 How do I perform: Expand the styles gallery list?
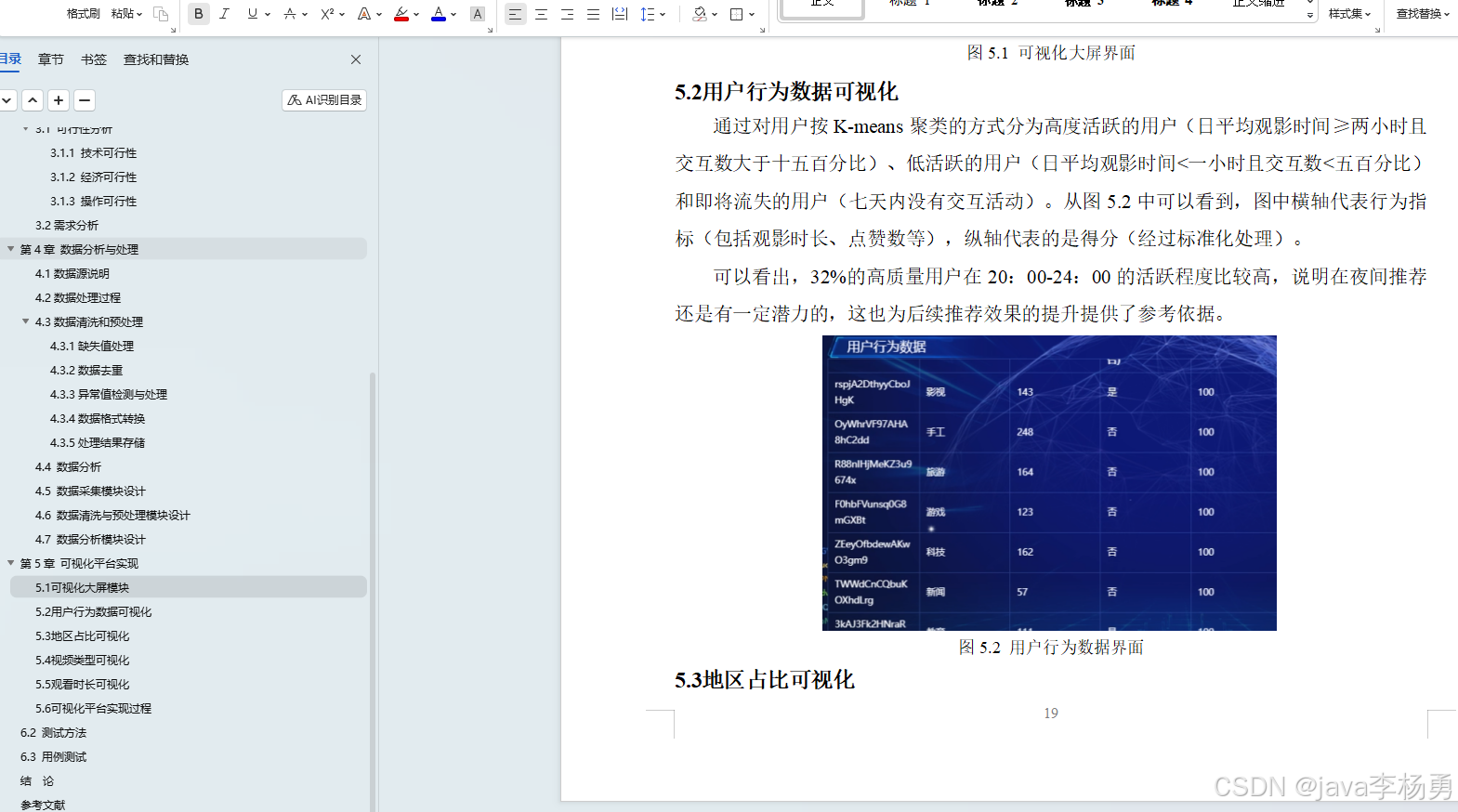pyautogui.click(x=1310, y=15)
